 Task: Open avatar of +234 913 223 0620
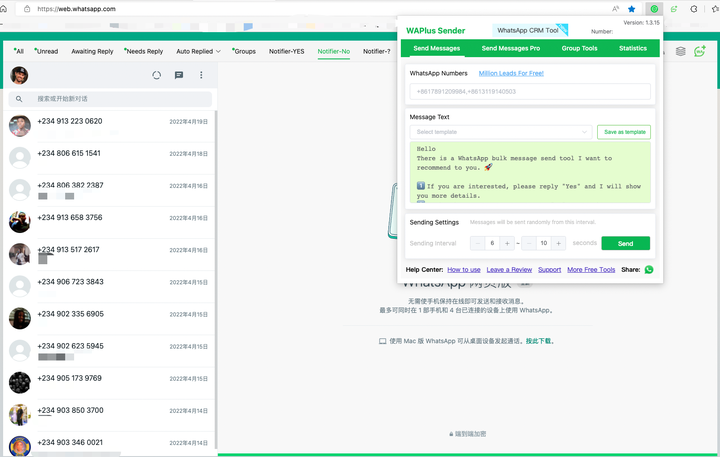click(x=20, y=126)
